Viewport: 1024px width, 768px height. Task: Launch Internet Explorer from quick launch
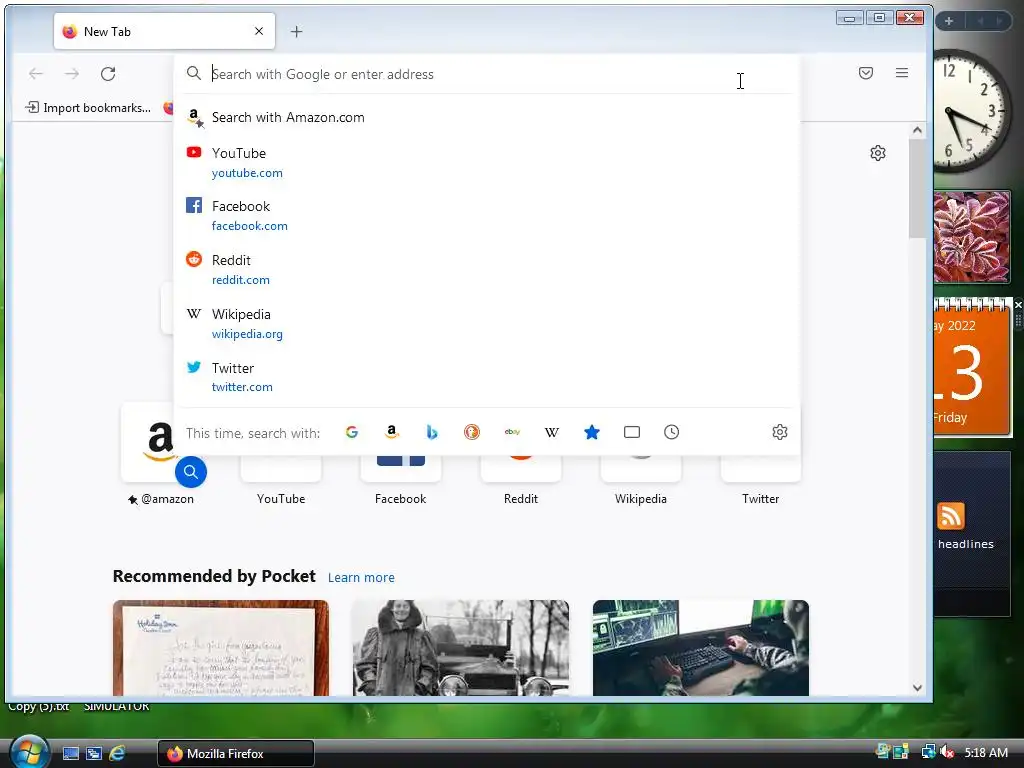[x=118, y=754]
